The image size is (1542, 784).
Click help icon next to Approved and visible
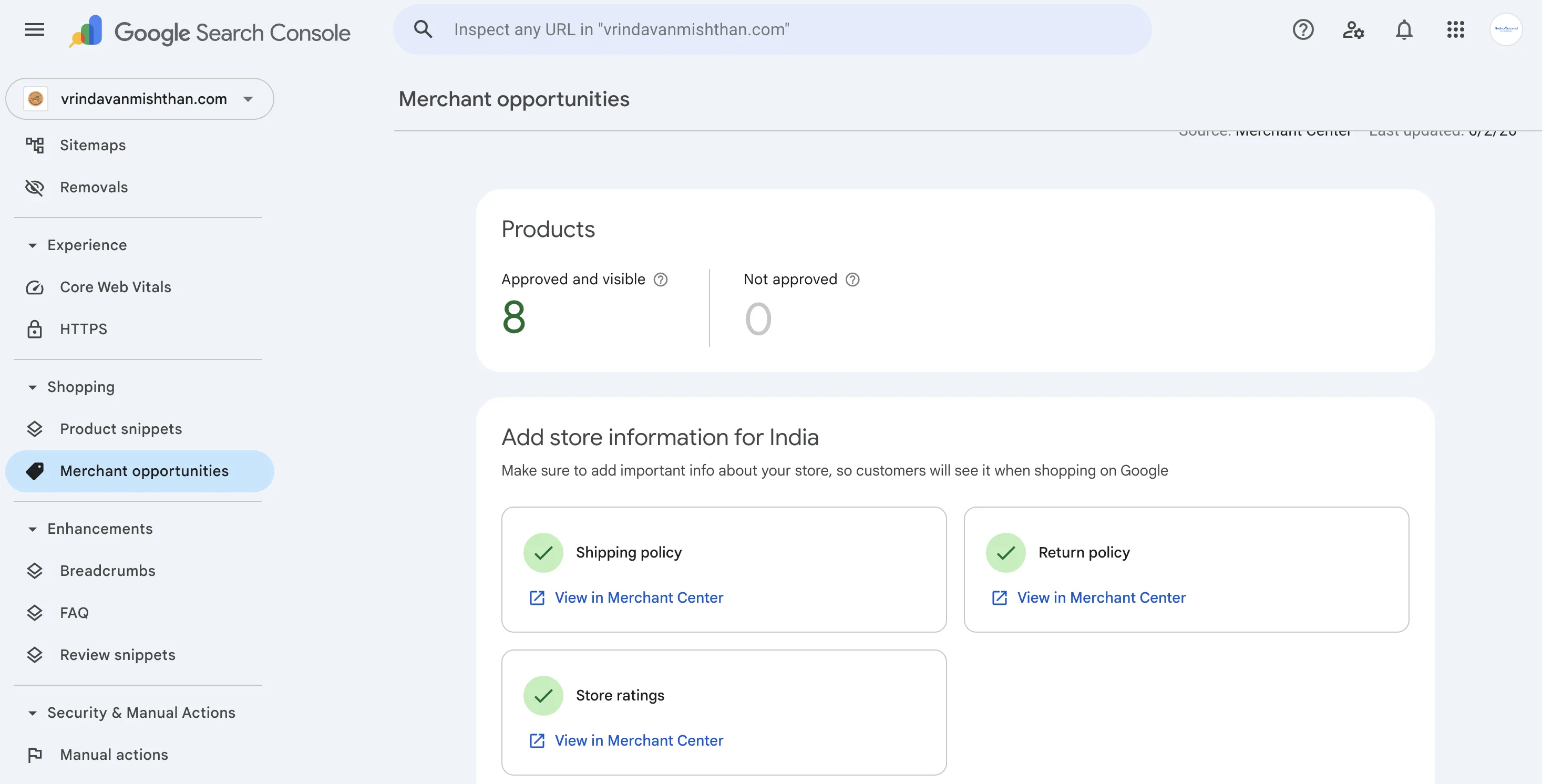(x=660, y=280)
